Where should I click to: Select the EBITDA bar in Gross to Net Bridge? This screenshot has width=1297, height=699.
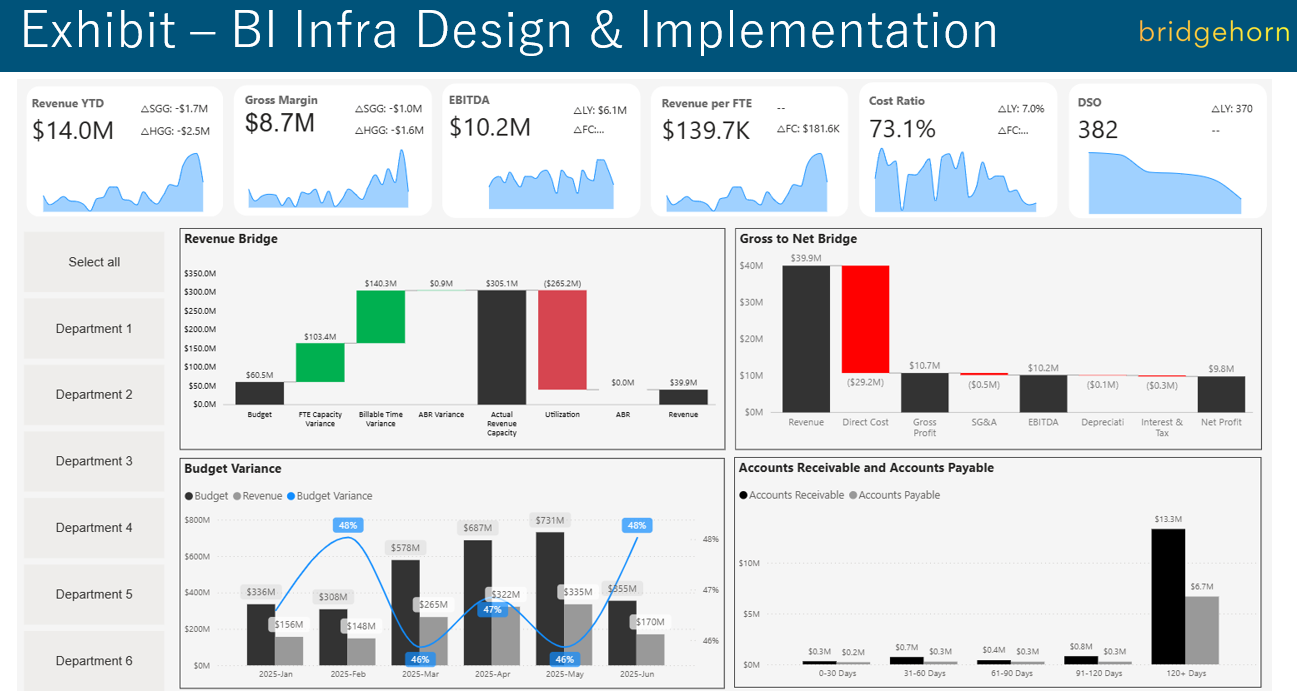point(1043,394)
